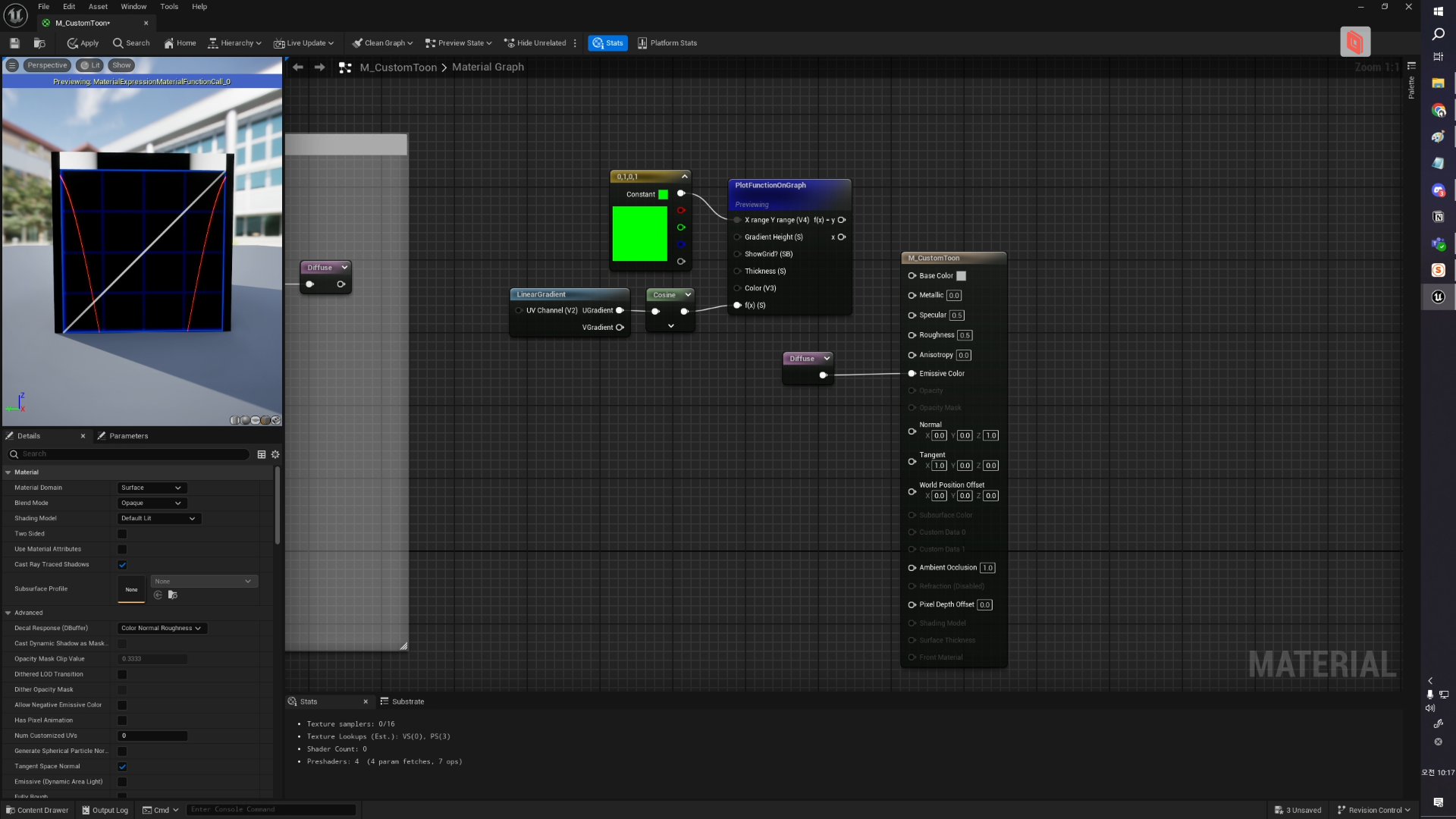Uncheck Cast Ray Traced Shadows
Image resolution: width=1456 pixels, height=819 pixels.
pos(122,565)
